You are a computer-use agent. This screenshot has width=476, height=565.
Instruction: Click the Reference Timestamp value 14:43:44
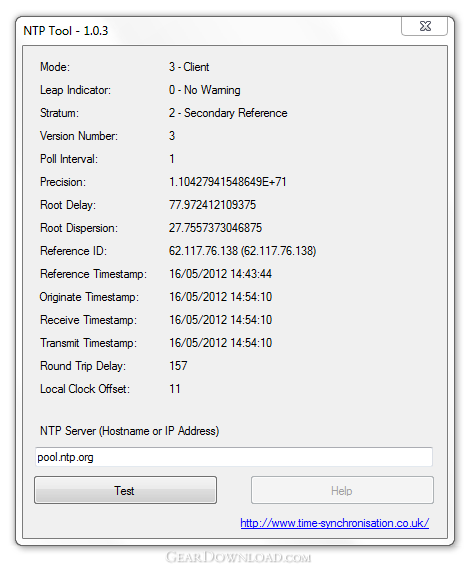[220, 274]
